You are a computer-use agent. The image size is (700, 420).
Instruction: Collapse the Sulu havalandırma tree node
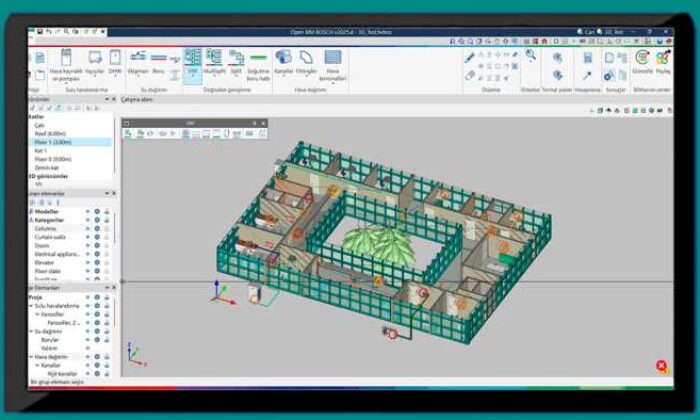[31, 306]
